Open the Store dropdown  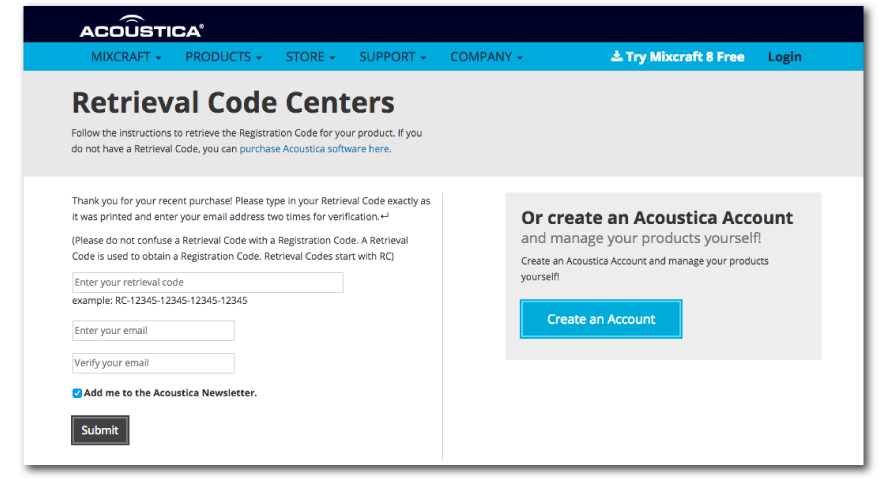310,57
